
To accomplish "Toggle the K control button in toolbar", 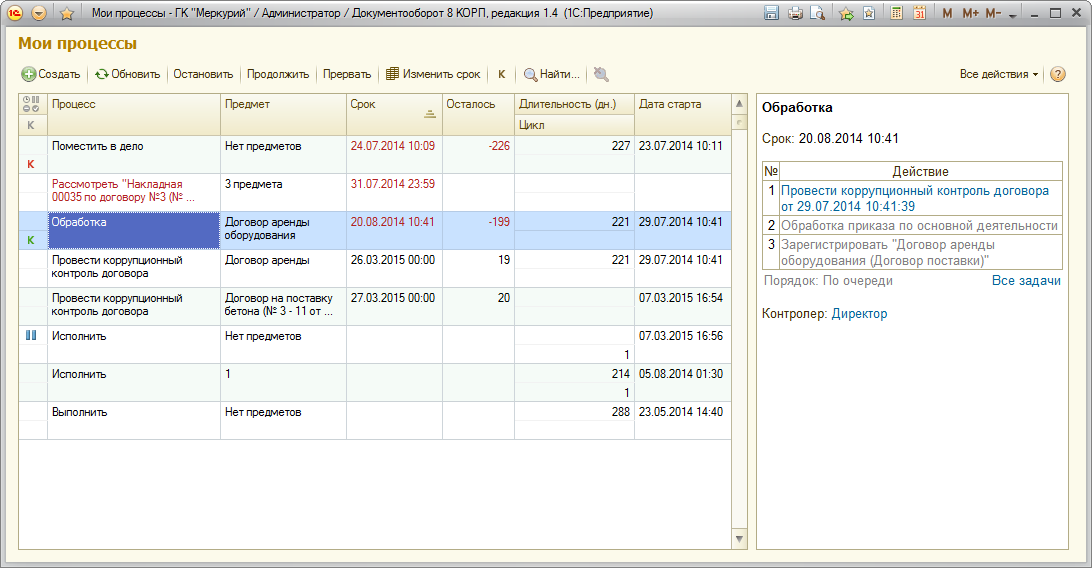I will (501, 74).
